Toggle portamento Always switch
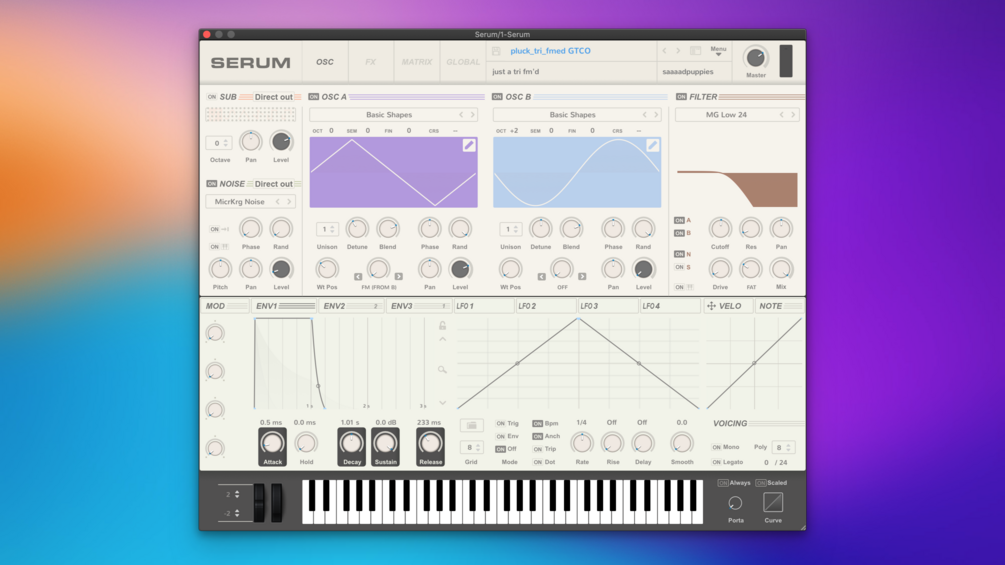 click(723, 483)
